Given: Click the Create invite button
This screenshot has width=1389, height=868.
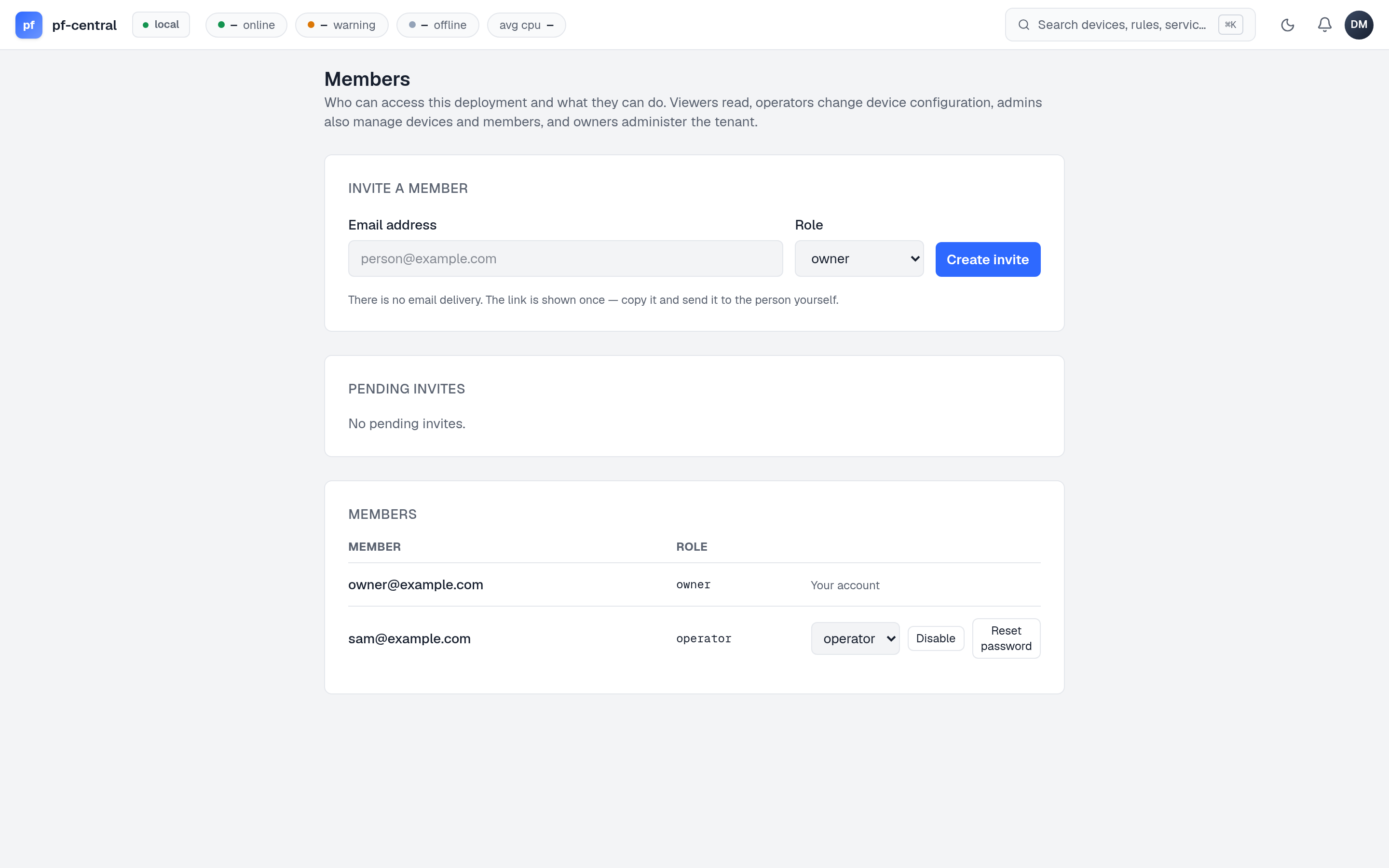Looking at the screenshot, I should coord(987,259).
